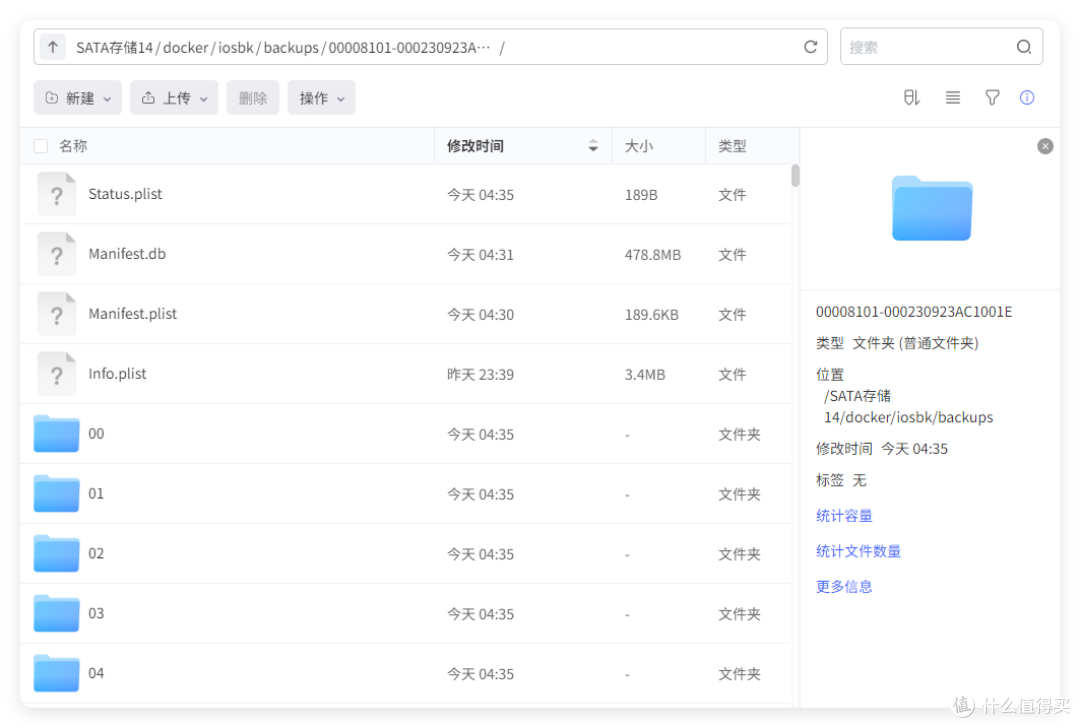
Task: Click the 大小 column header
Action: (638, 146)
